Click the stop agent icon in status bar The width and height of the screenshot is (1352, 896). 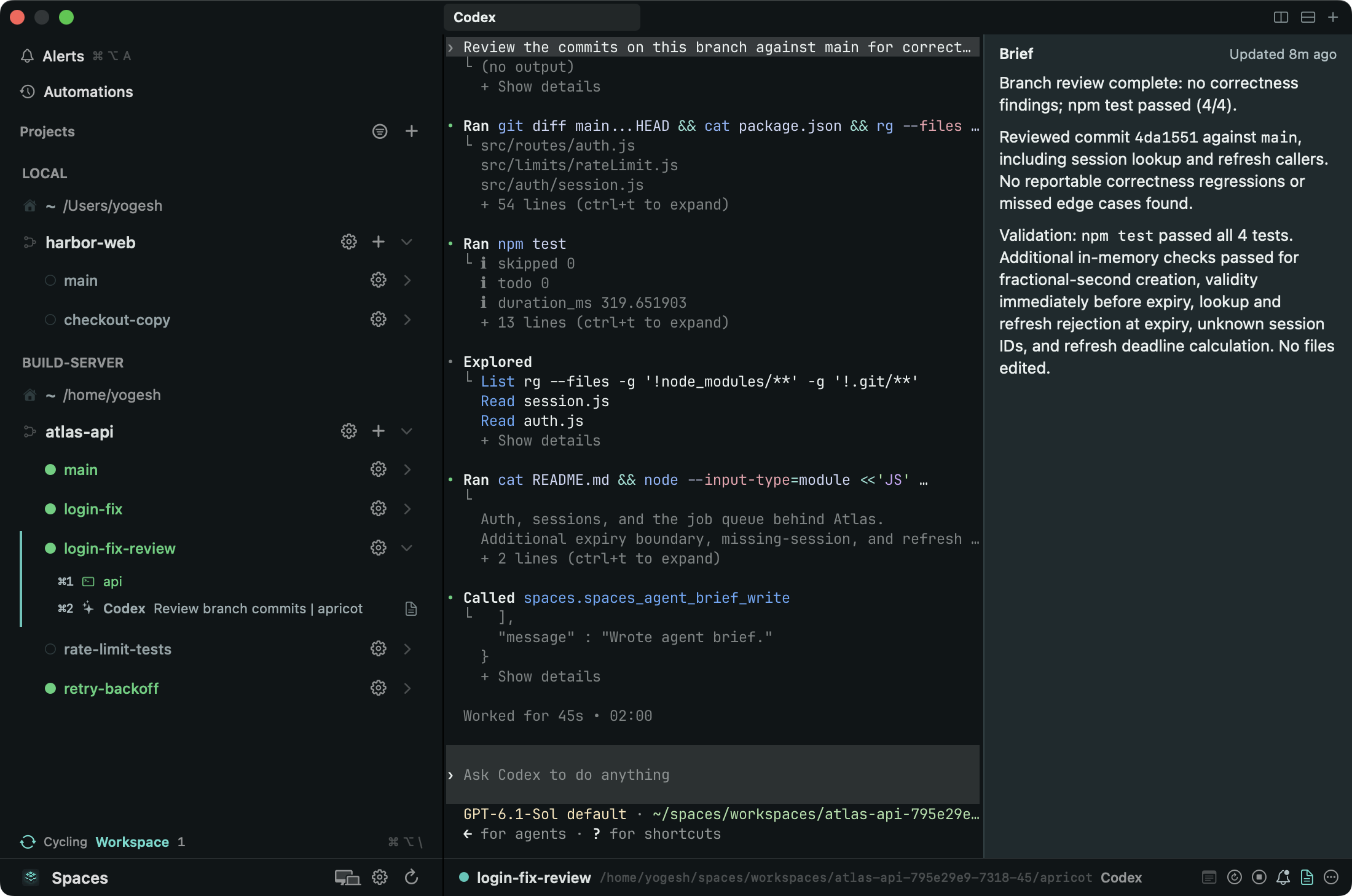[1259, 878]
